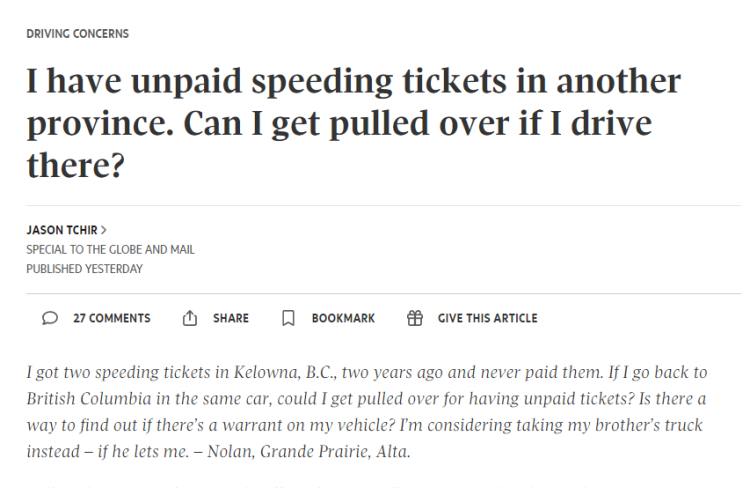The width and height of the screenshot is (750, 488).
Task: Click the Published Yesterday timestamp
Action: point(85,269)
